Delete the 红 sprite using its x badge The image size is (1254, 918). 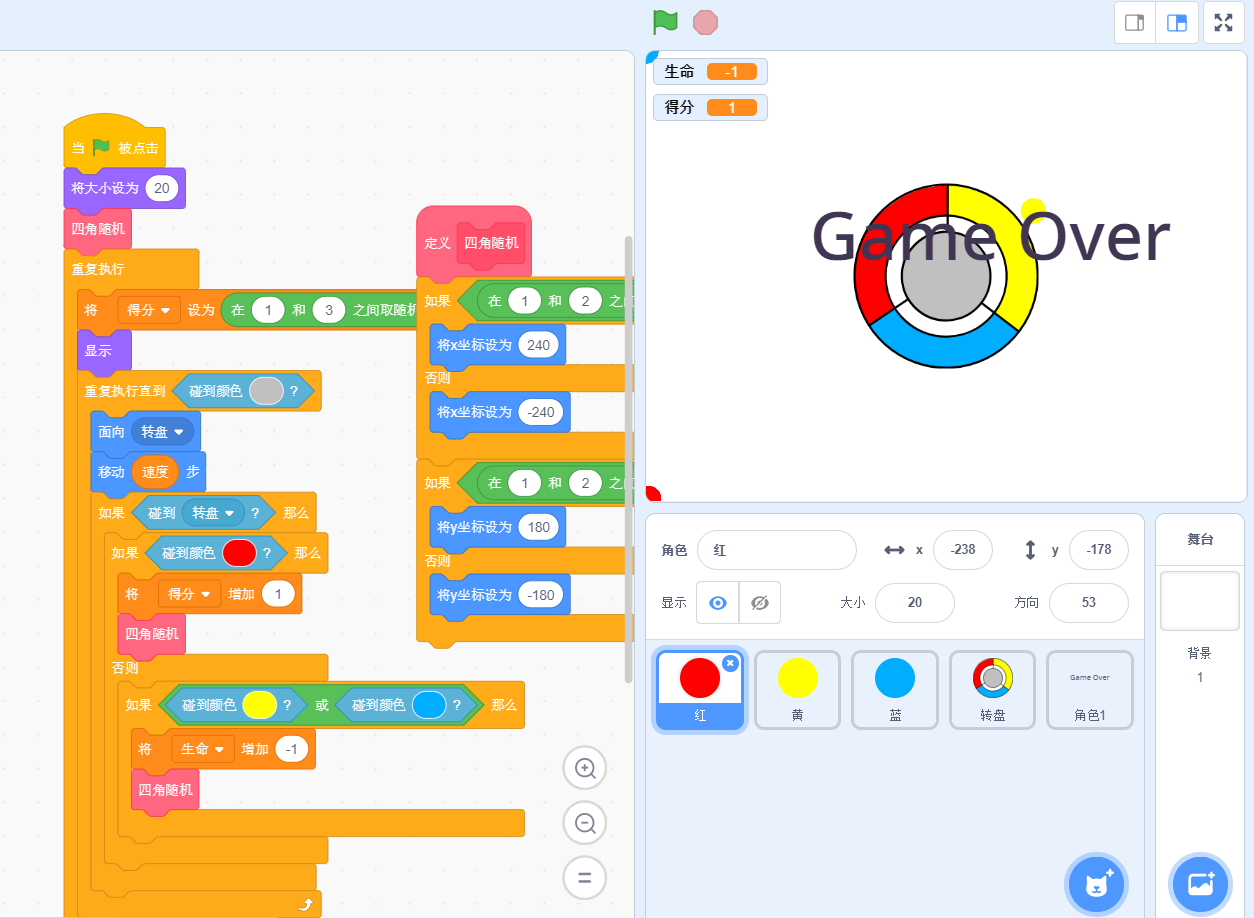tap(730, 663)
